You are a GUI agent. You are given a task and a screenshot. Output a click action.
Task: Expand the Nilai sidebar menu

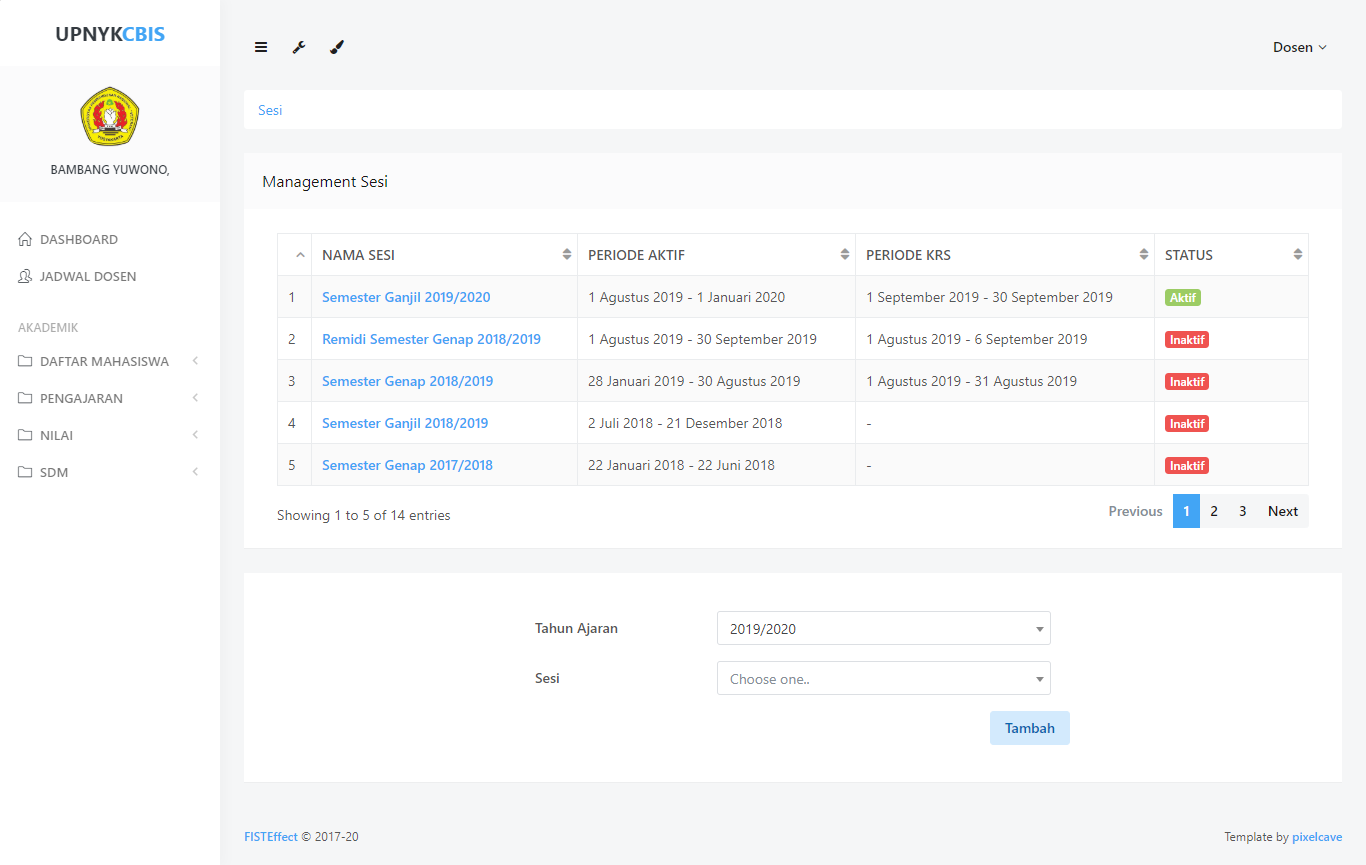(x=56, y=435)
